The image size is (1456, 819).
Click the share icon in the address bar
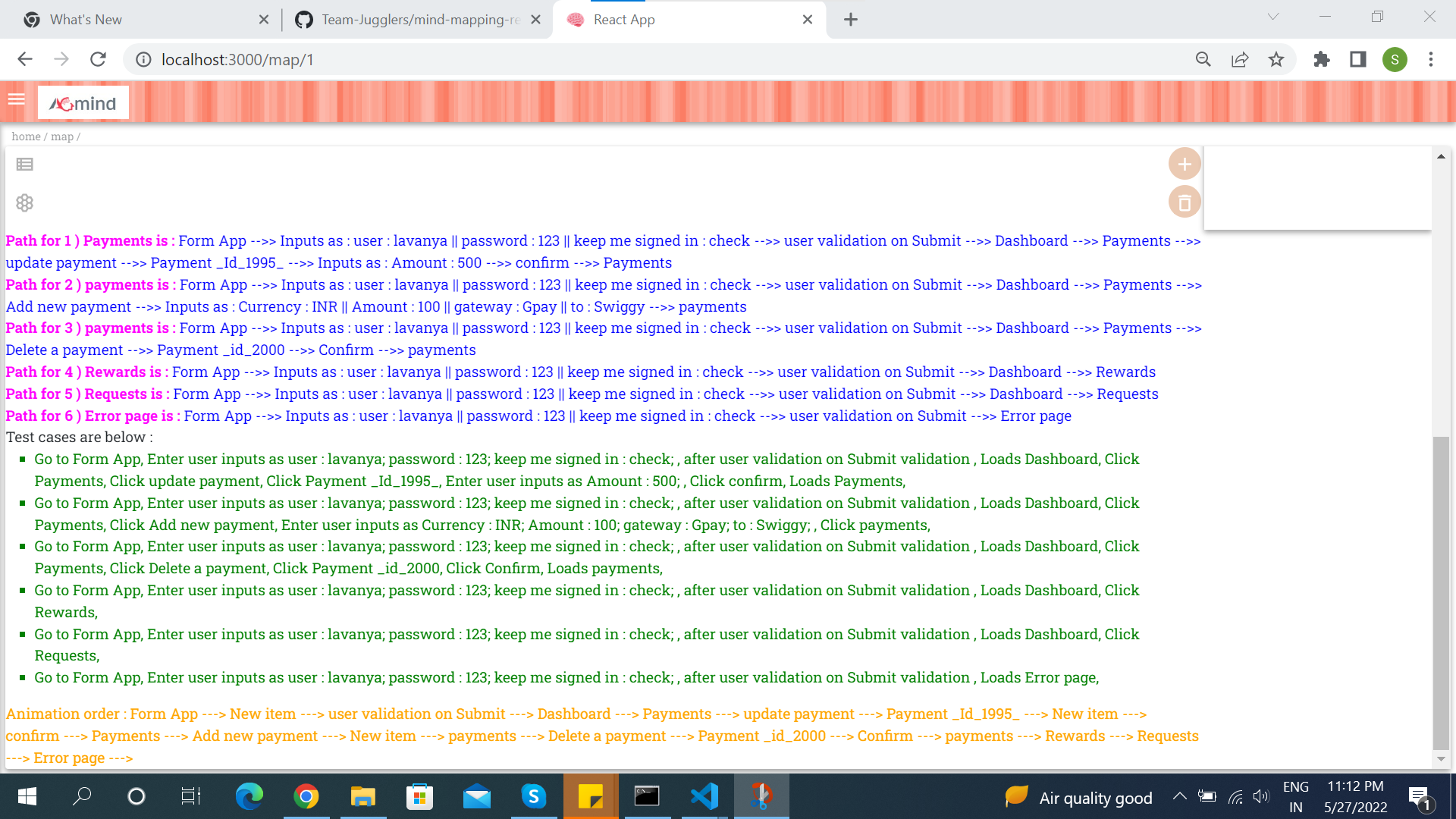coord(1239,59)
